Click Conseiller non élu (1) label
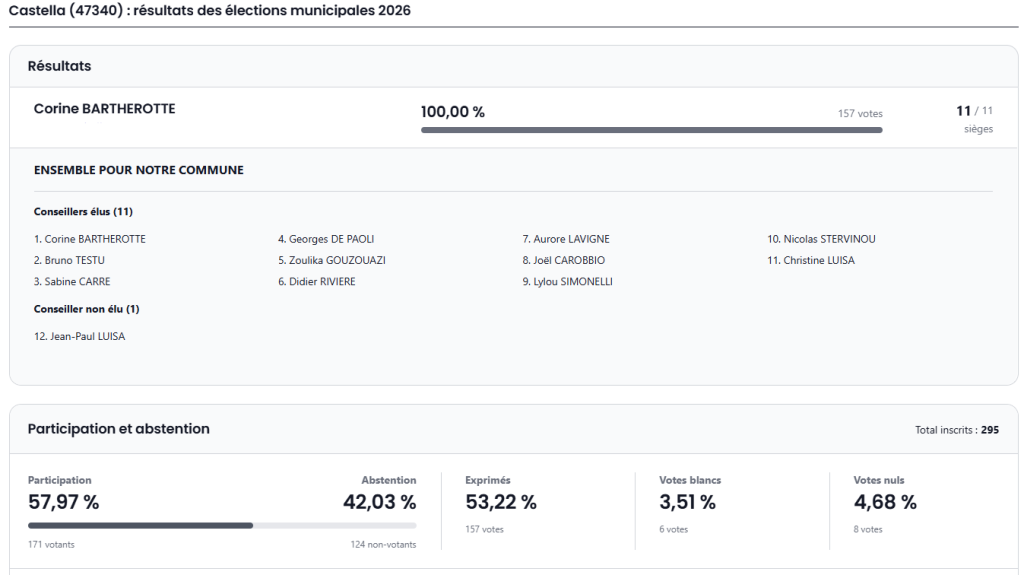This screenshot has height=575, width=1024. point(86,309)
